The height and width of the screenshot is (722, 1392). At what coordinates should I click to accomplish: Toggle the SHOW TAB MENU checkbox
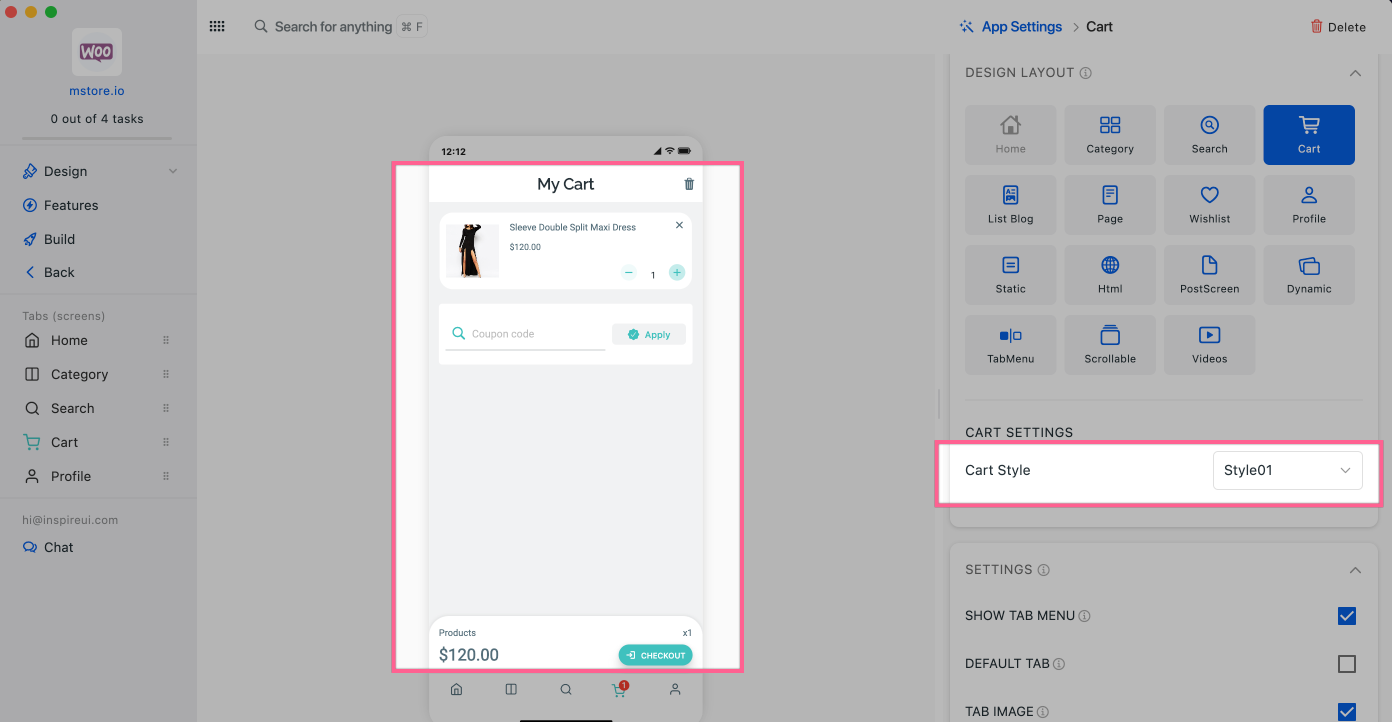click(x=1346, y=616)
